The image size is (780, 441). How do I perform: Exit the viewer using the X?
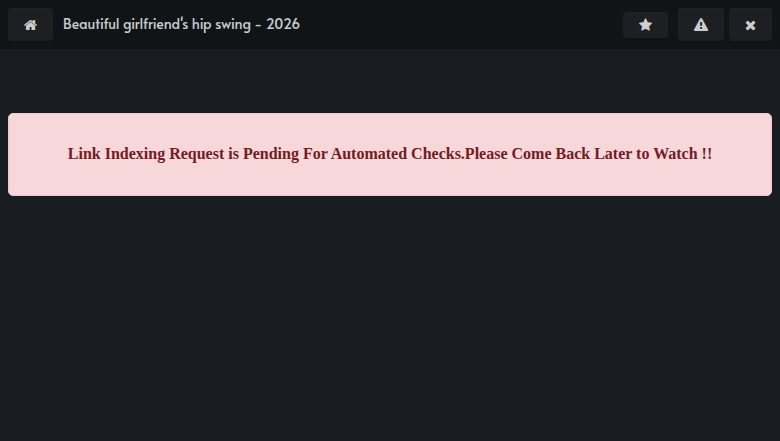(x=750, y=25)
